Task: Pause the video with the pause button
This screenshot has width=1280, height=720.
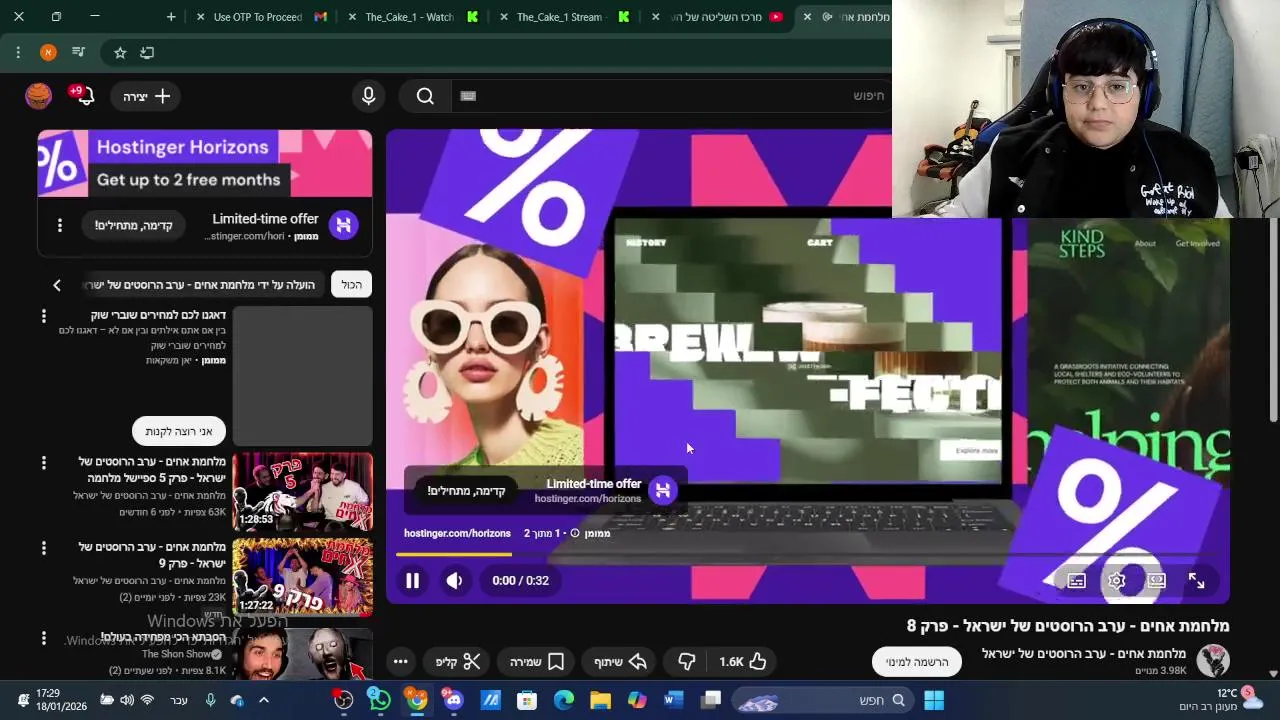Action: click(x=412, y=580)
